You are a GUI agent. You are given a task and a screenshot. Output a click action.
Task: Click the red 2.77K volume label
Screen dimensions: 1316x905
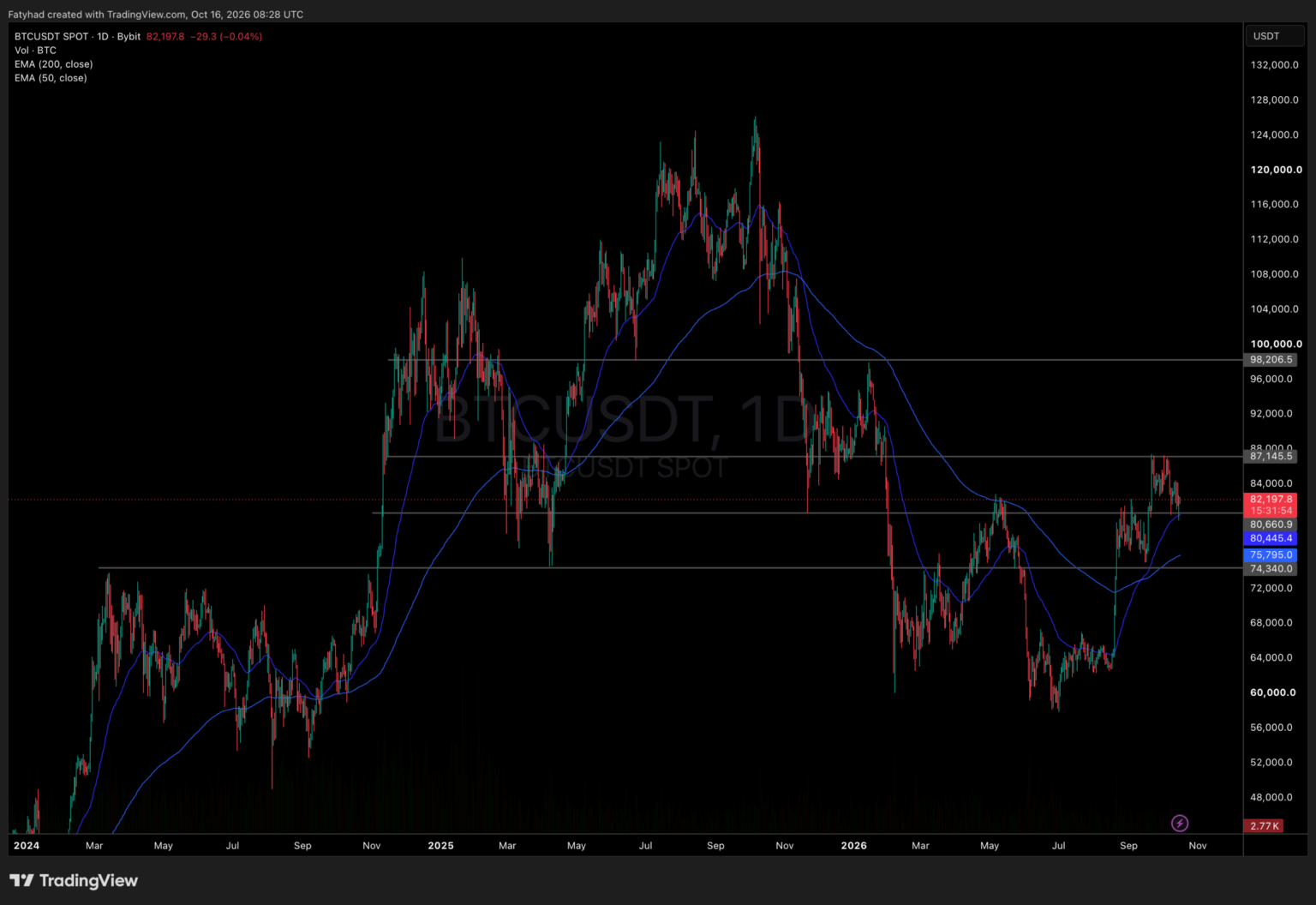(1264, 826)
